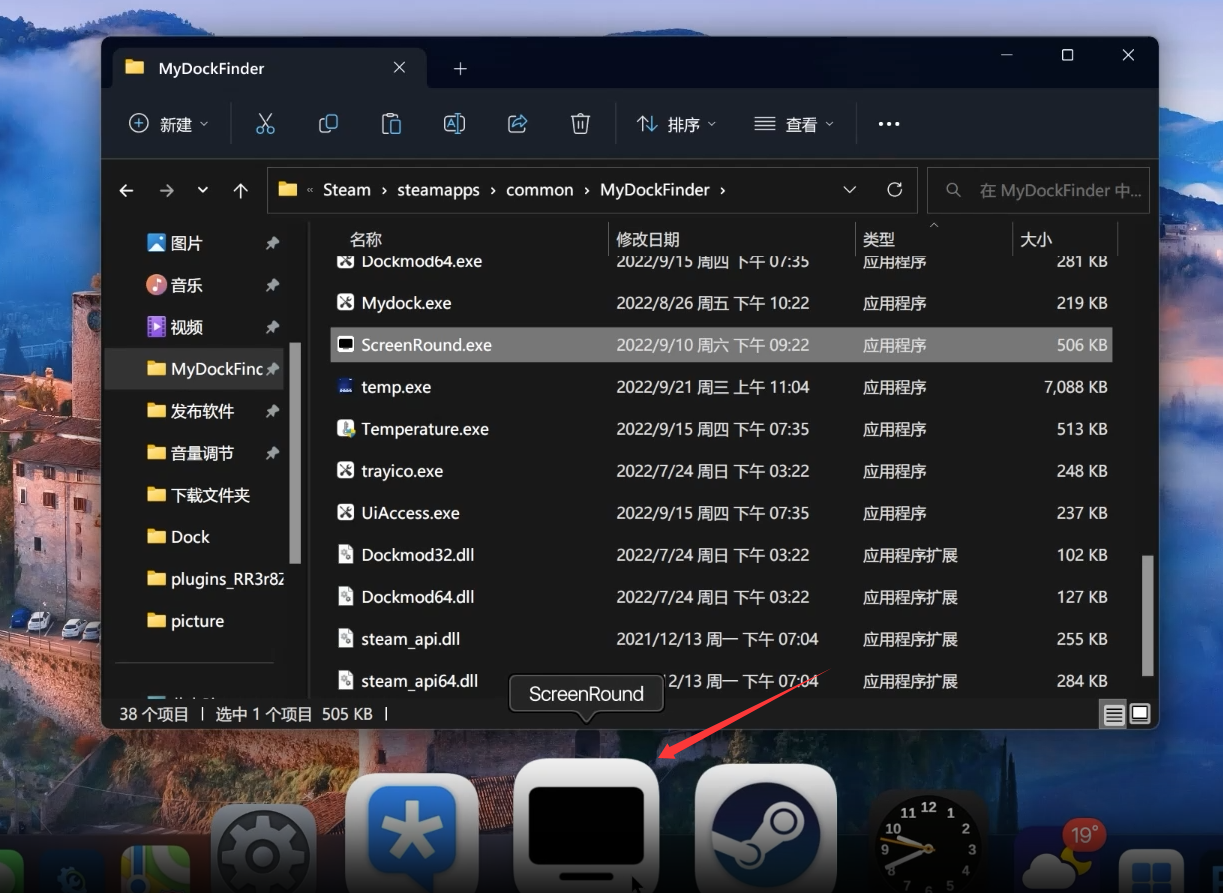Click the Paste clipboard icon

tap(391, 124)
